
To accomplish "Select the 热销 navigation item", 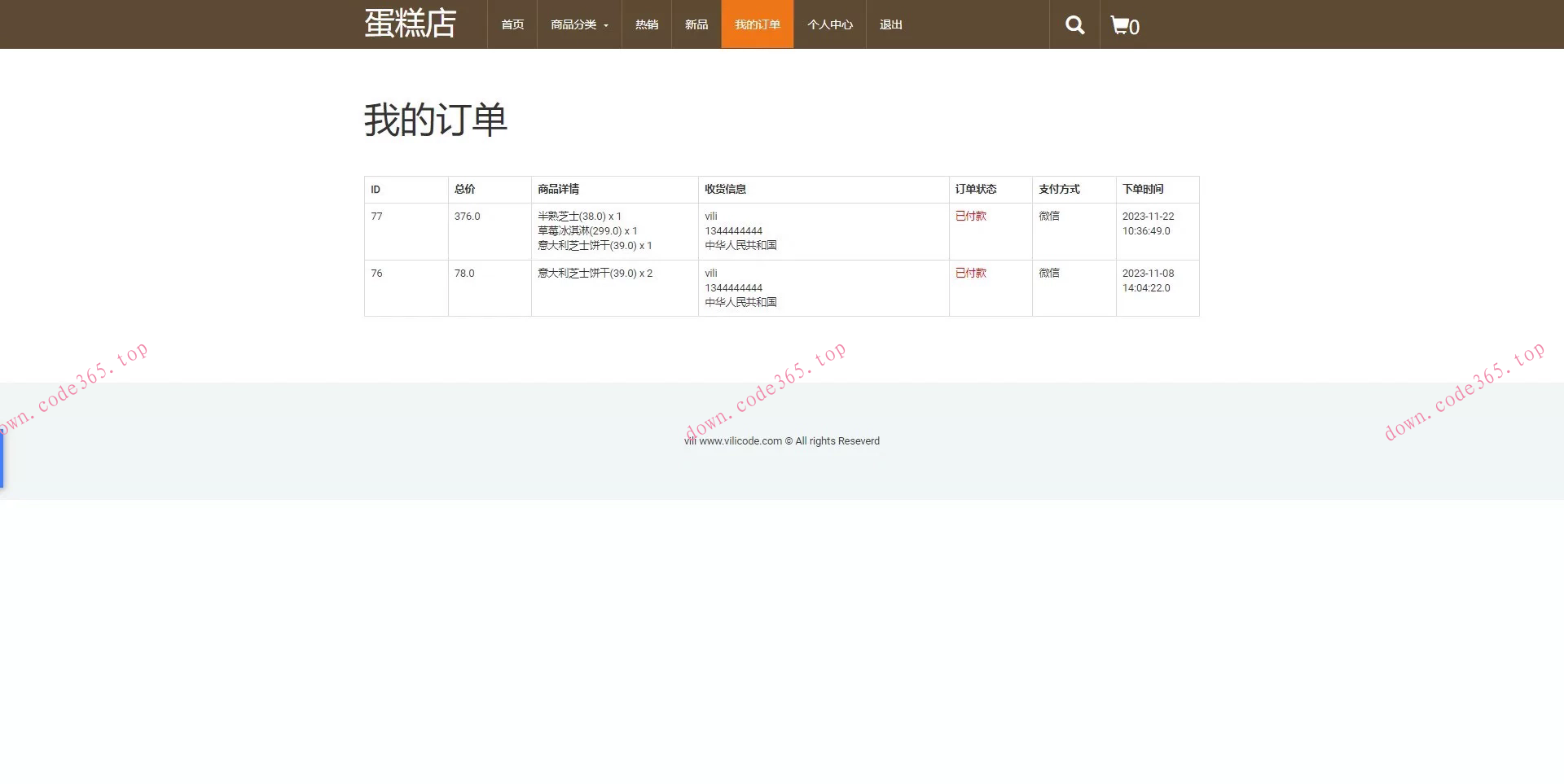I will (x=646, y=24).
